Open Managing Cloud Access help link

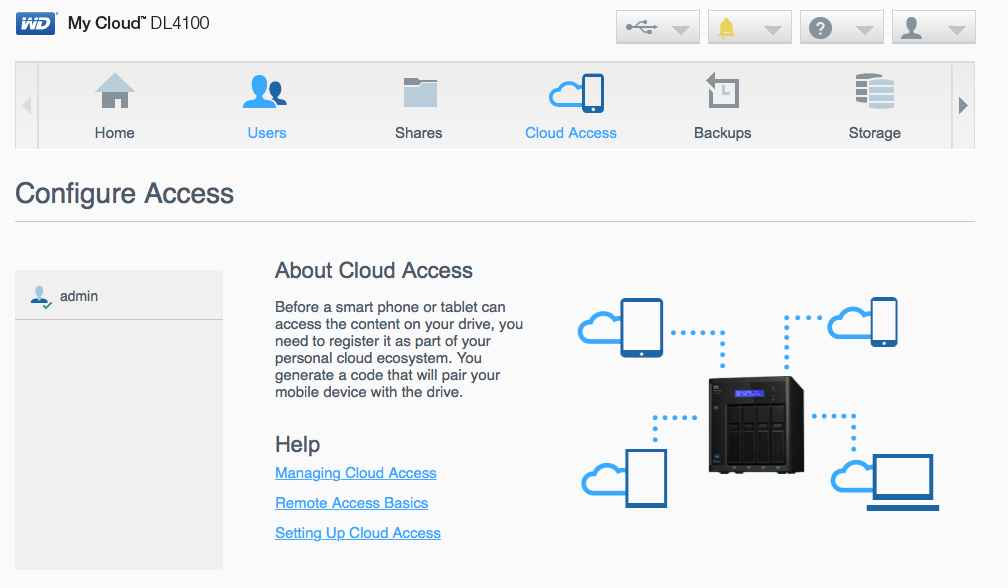pyautogui.click(x=356, y=473)
